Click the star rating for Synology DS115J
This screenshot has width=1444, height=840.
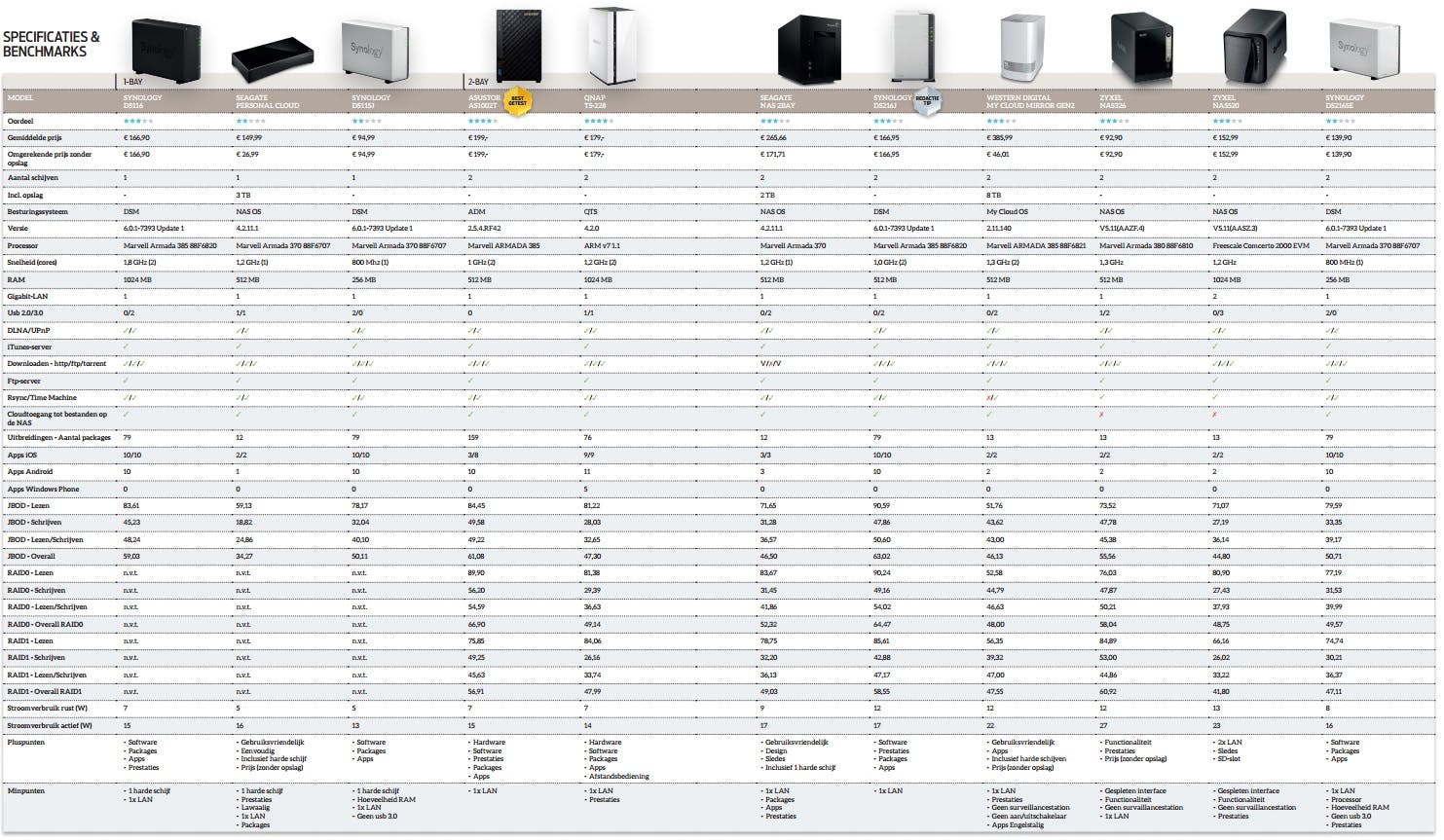click(x=366, y=122)
